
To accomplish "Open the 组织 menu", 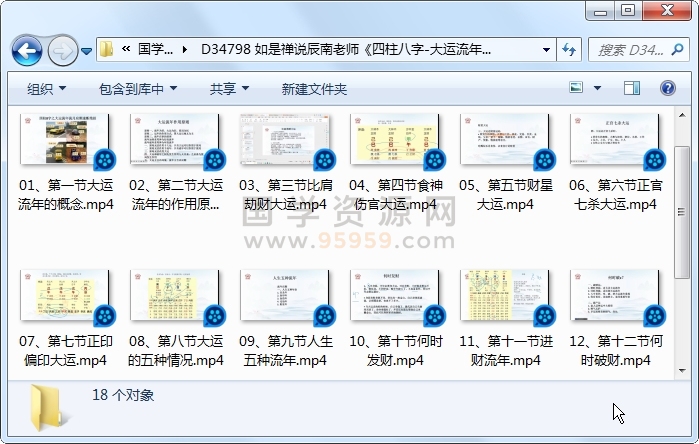I will pos(46,89).
